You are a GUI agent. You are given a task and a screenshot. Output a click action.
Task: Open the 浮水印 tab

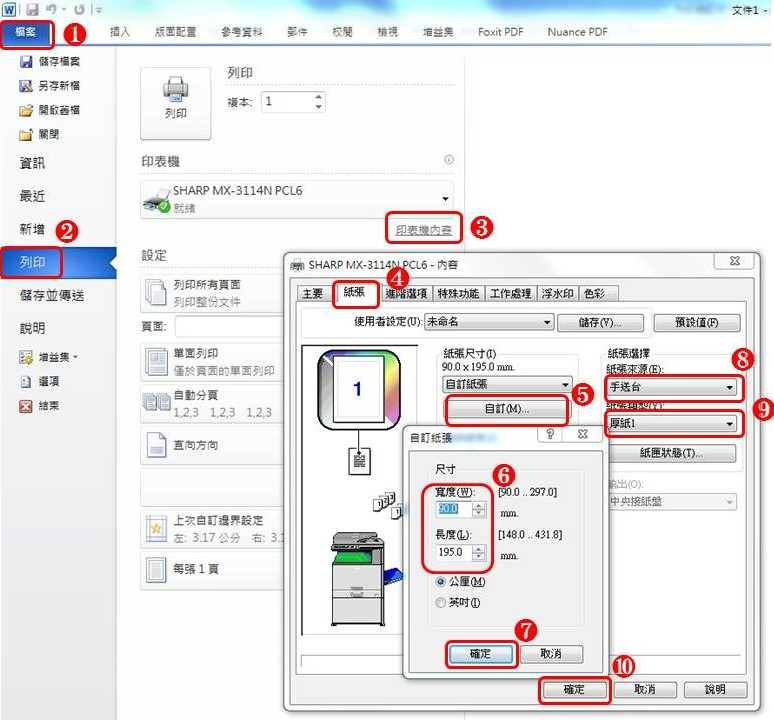557,293
